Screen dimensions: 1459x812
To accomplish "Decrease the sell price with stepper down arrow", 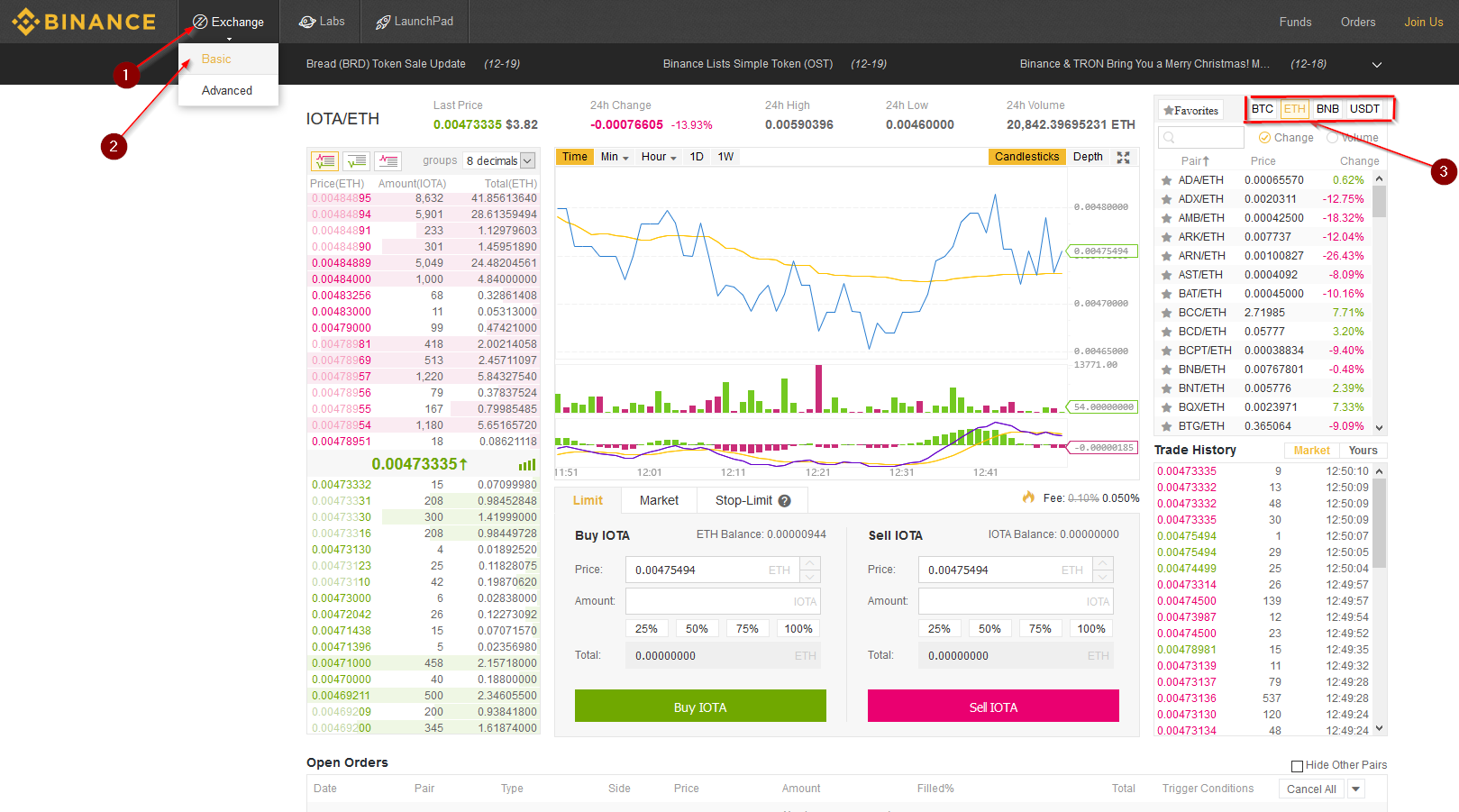I will 1103,576.
